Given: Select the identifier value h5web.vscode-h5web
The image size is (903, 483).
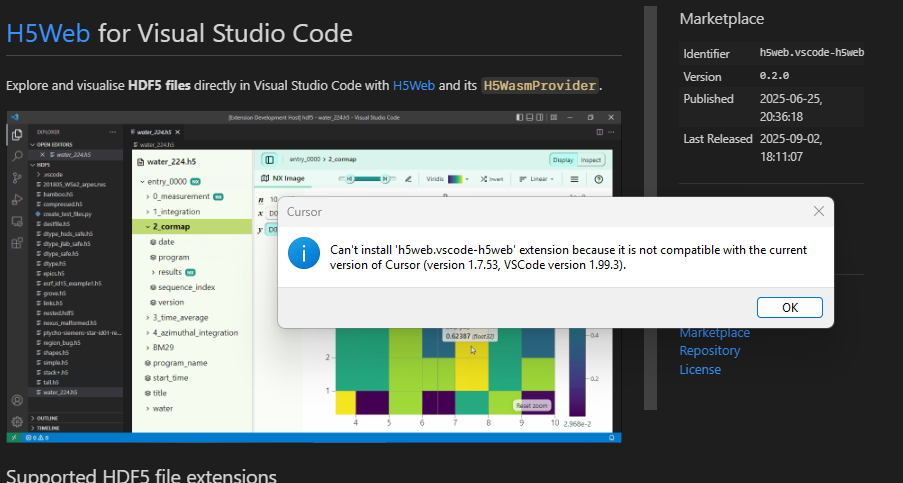Looking at the screenshot, I should [811, 52].
